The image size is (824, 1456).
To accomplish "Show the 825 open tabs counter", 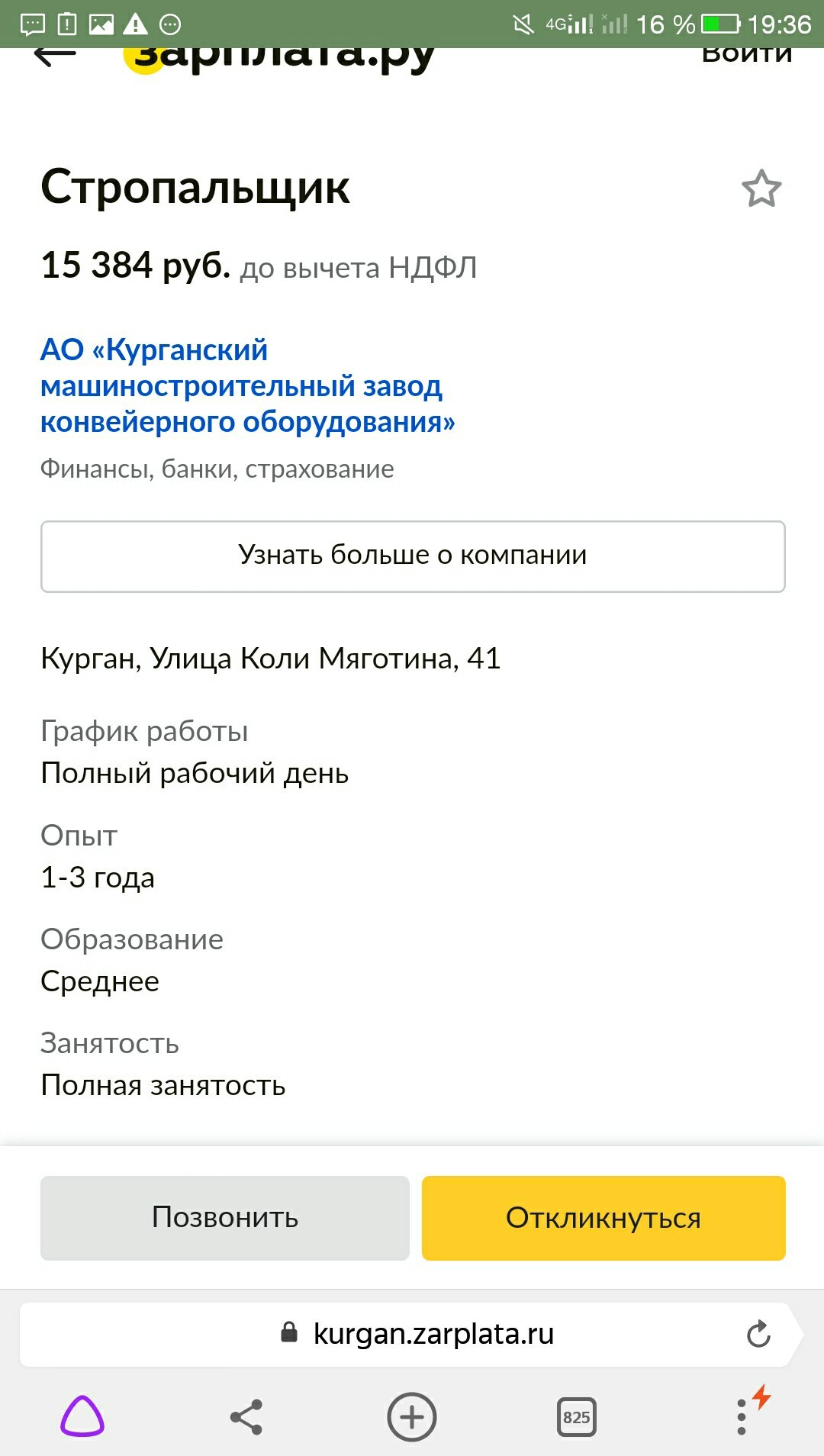I will pos(576,1417).
